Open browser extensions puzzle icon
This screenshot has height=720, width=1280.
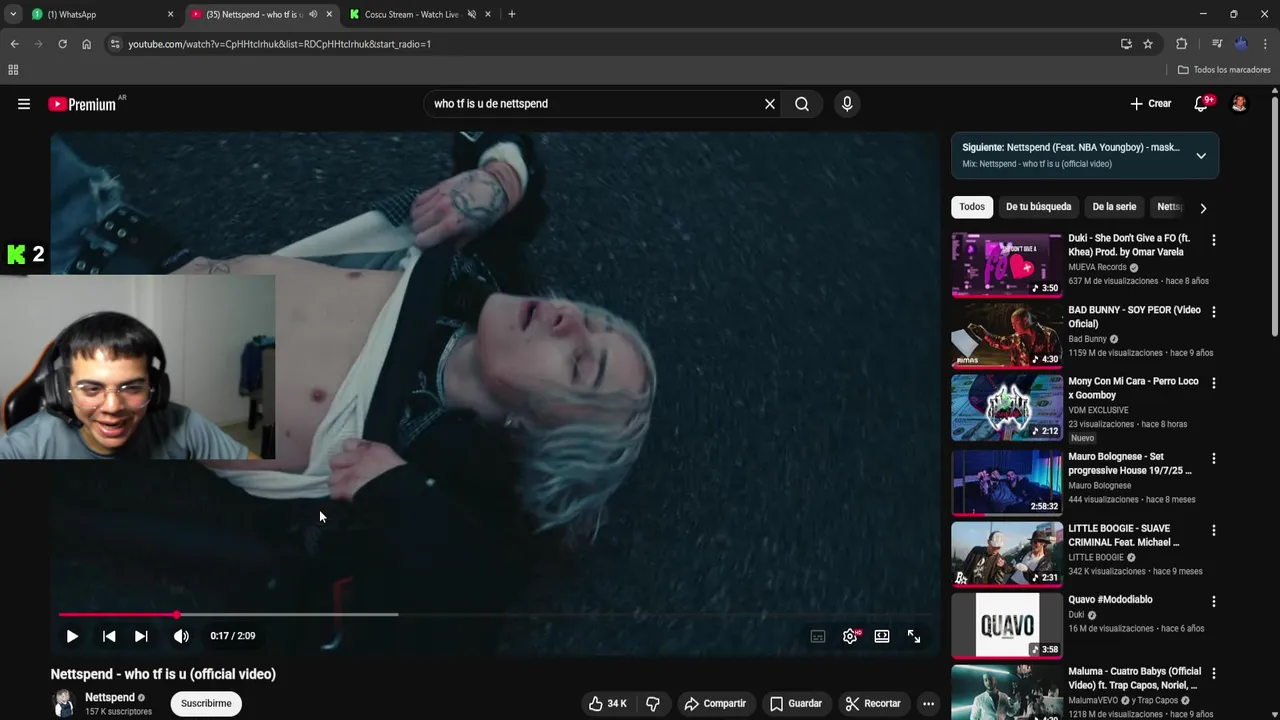1181,44
